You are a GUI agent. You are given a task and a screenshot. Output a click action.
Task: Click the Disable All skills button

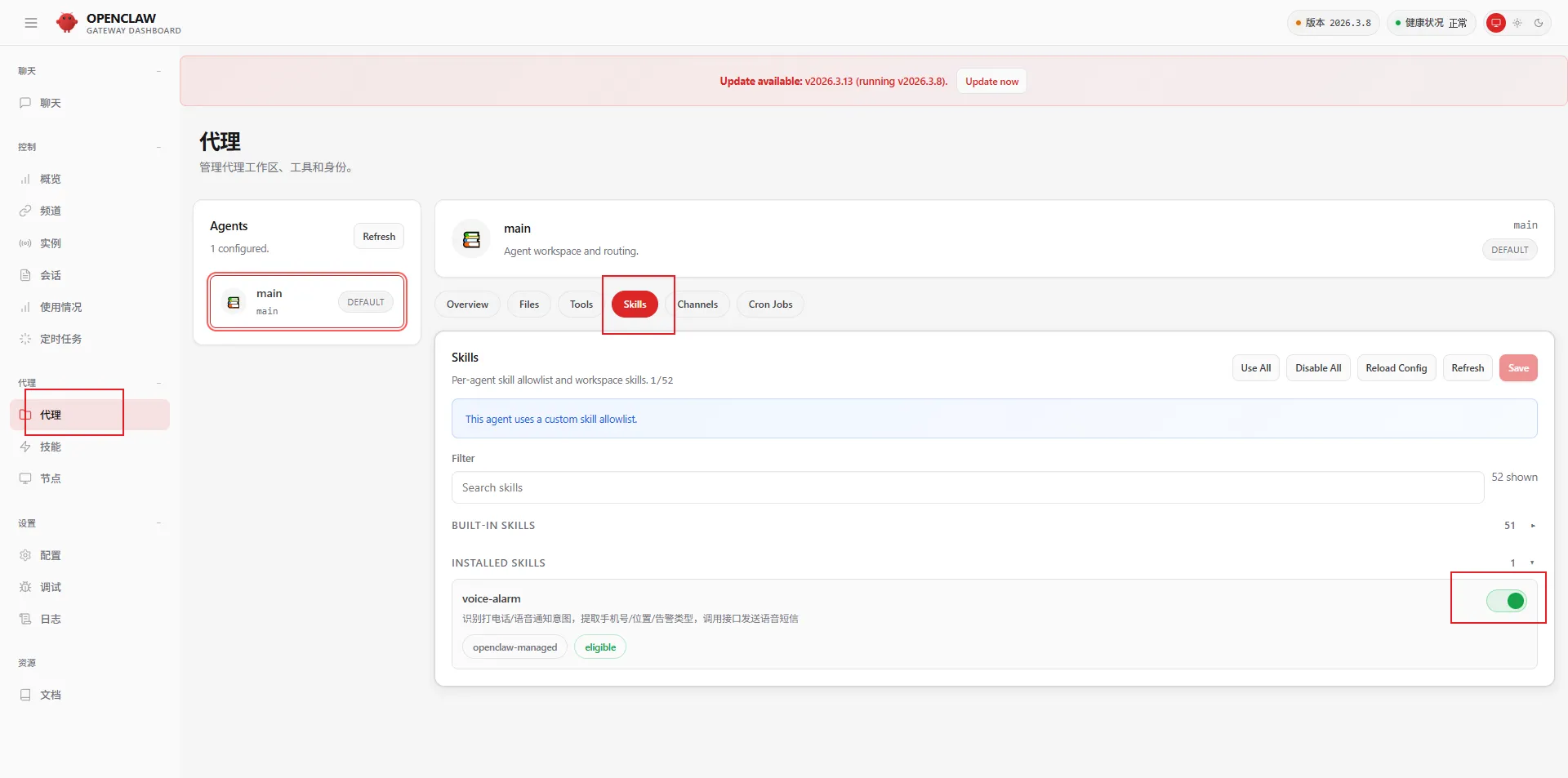click(1317, 368)
